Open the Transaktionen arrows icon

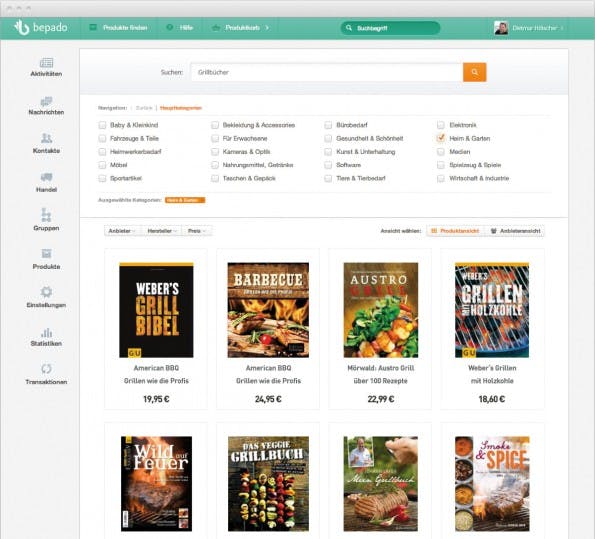pos(46,369)
